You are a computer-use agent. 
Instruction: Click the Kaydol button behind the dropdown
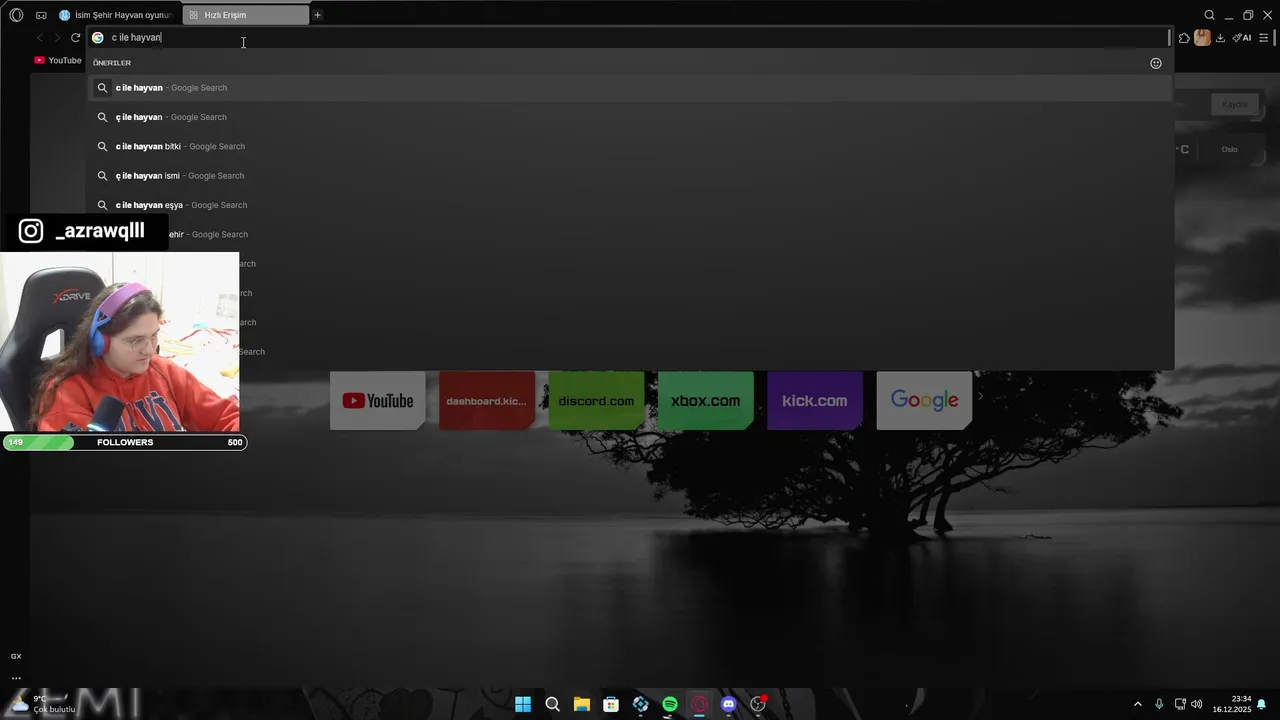tap(1235, 104)
